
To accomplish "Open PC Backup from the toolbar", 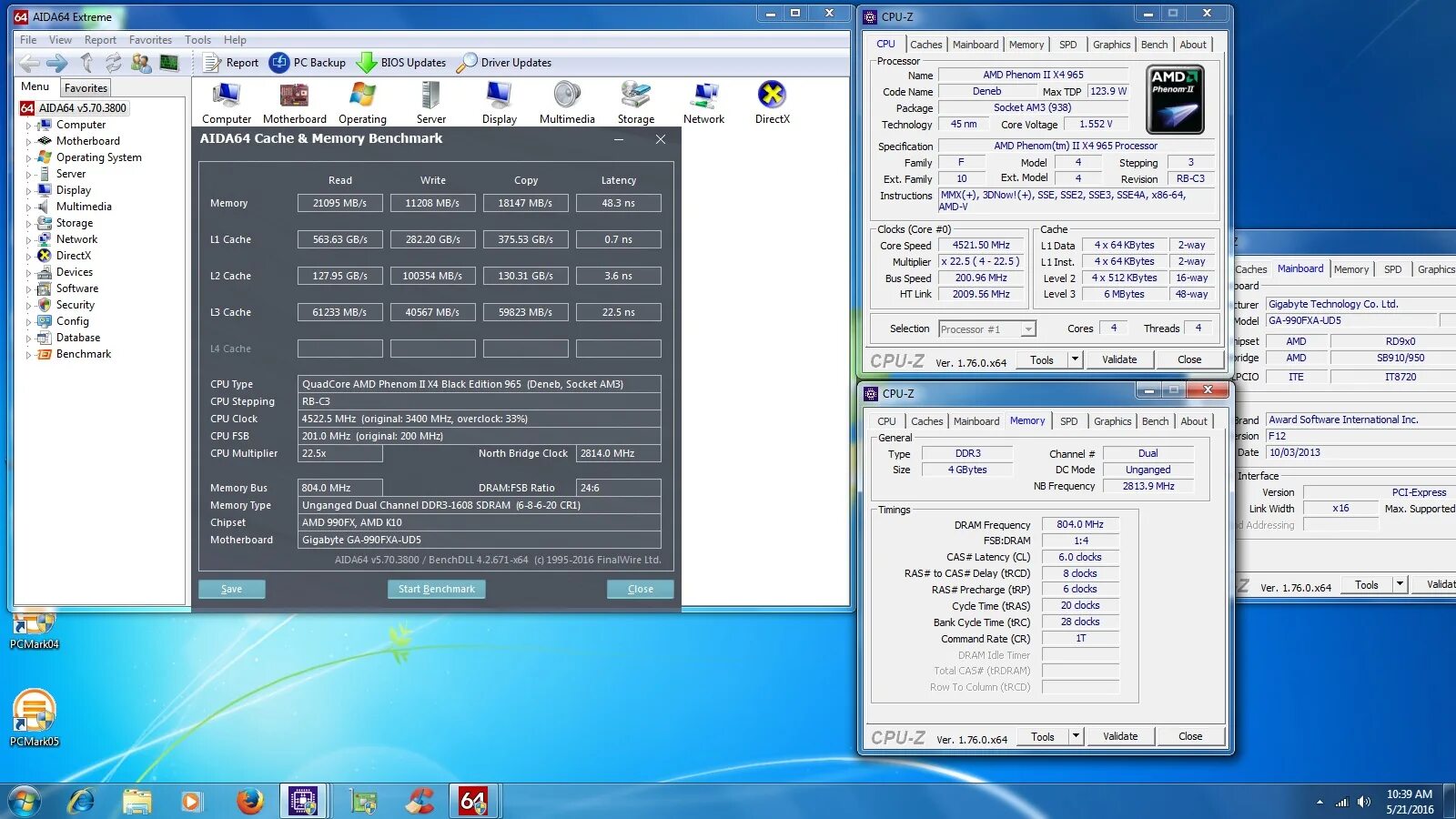I will click(308, 63).
